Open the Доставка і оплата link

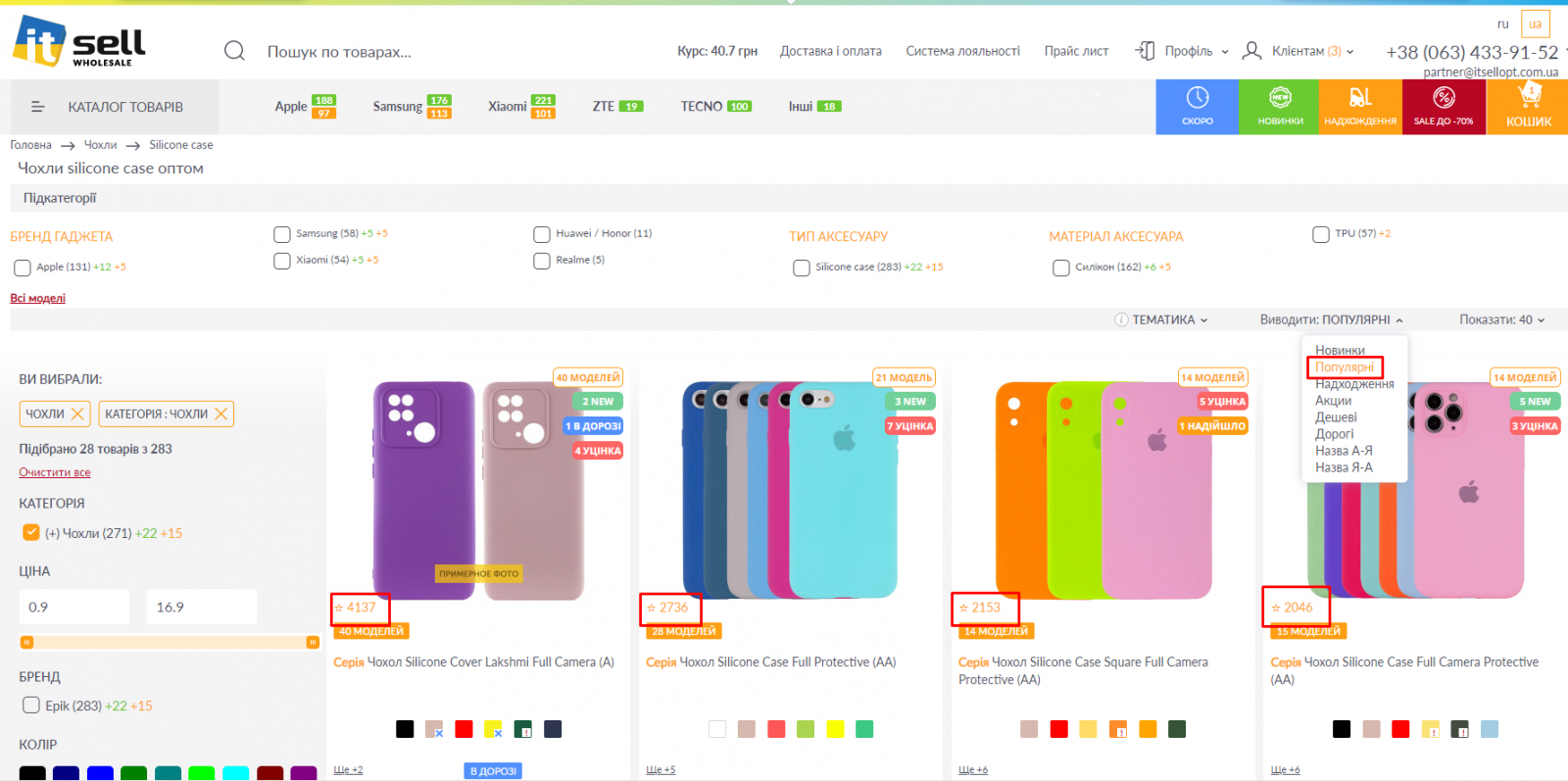pyautogui.click(x=830, y=51)
